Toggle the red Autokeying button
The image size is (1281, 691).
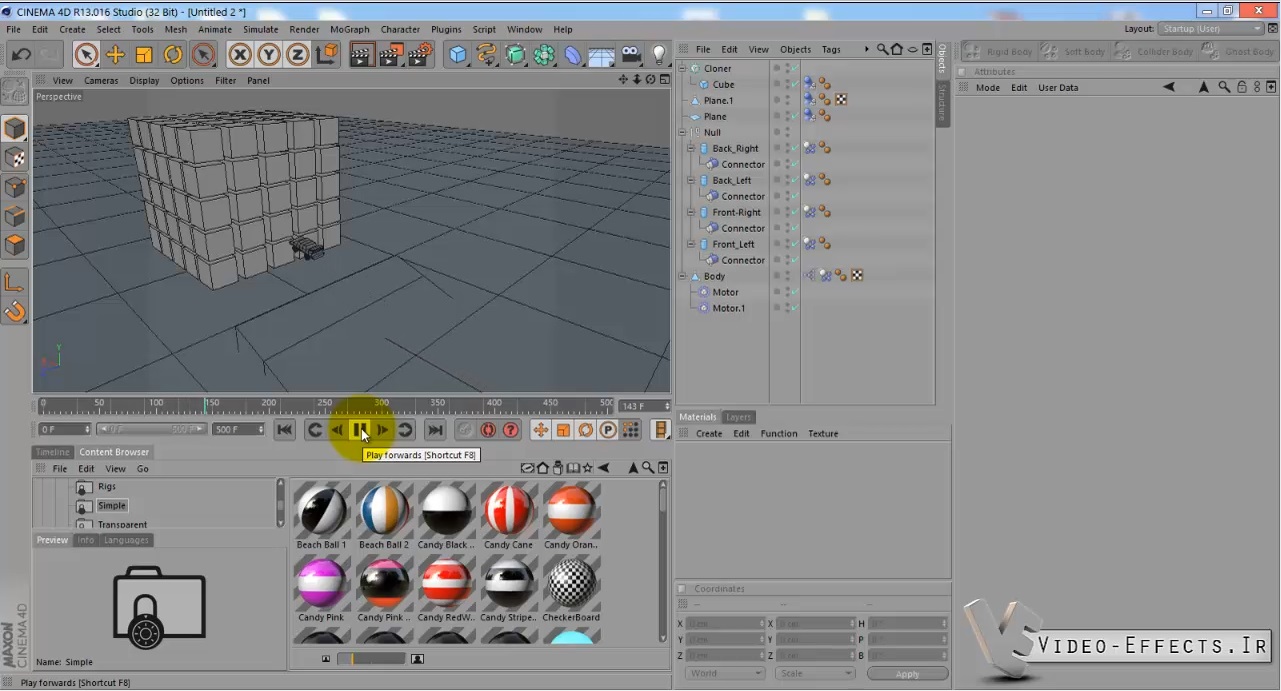(488, 430)
